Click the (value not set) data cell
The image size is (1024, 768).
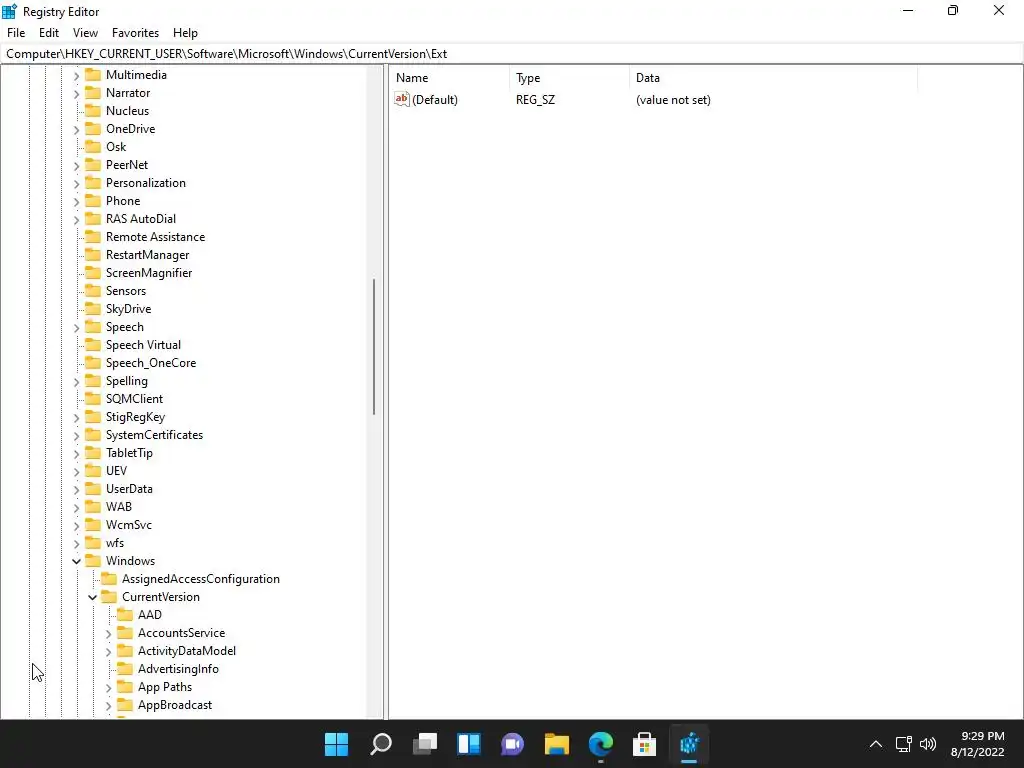click(673, 100)
